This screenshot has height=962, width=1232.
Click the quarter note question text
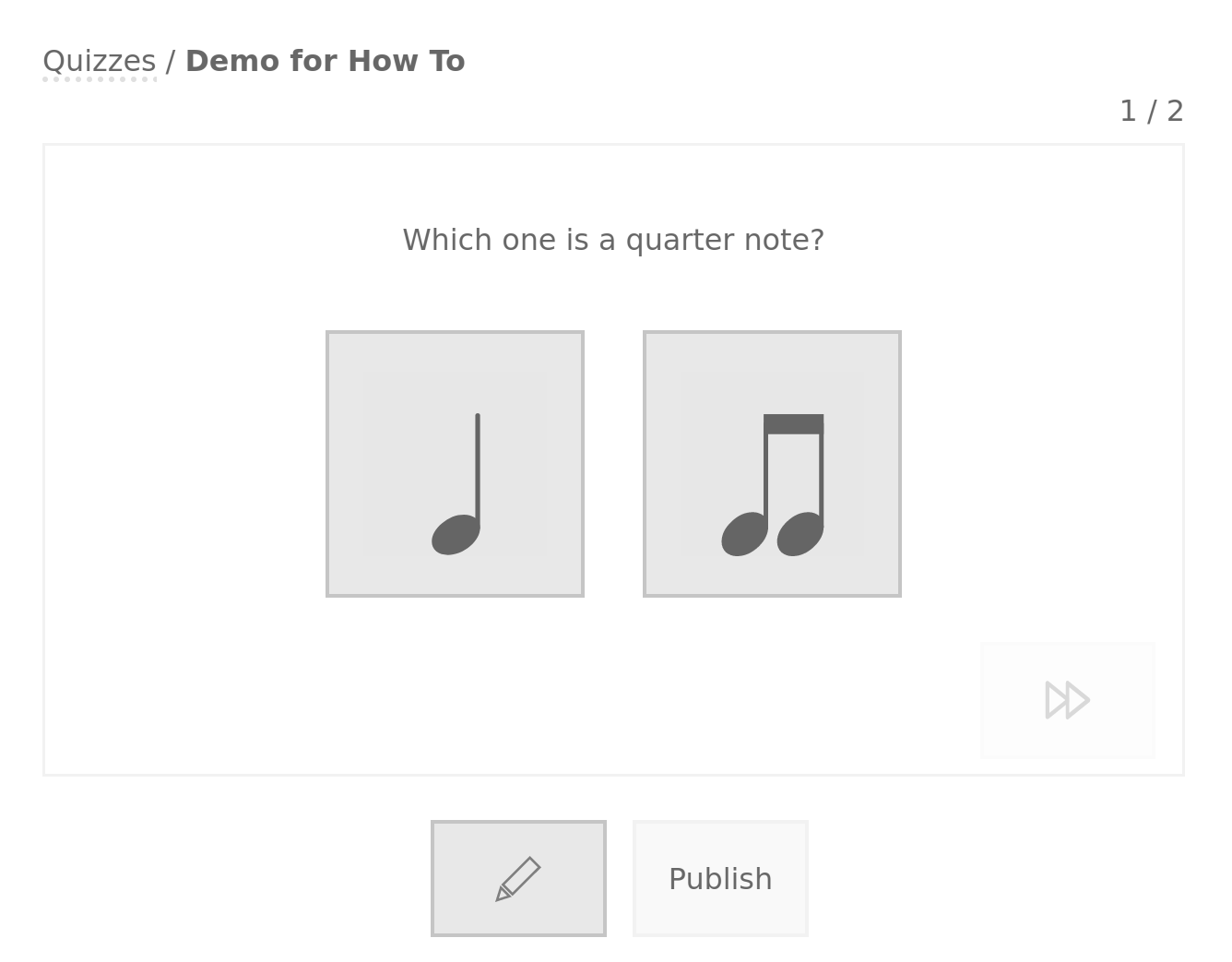[613, 241]
